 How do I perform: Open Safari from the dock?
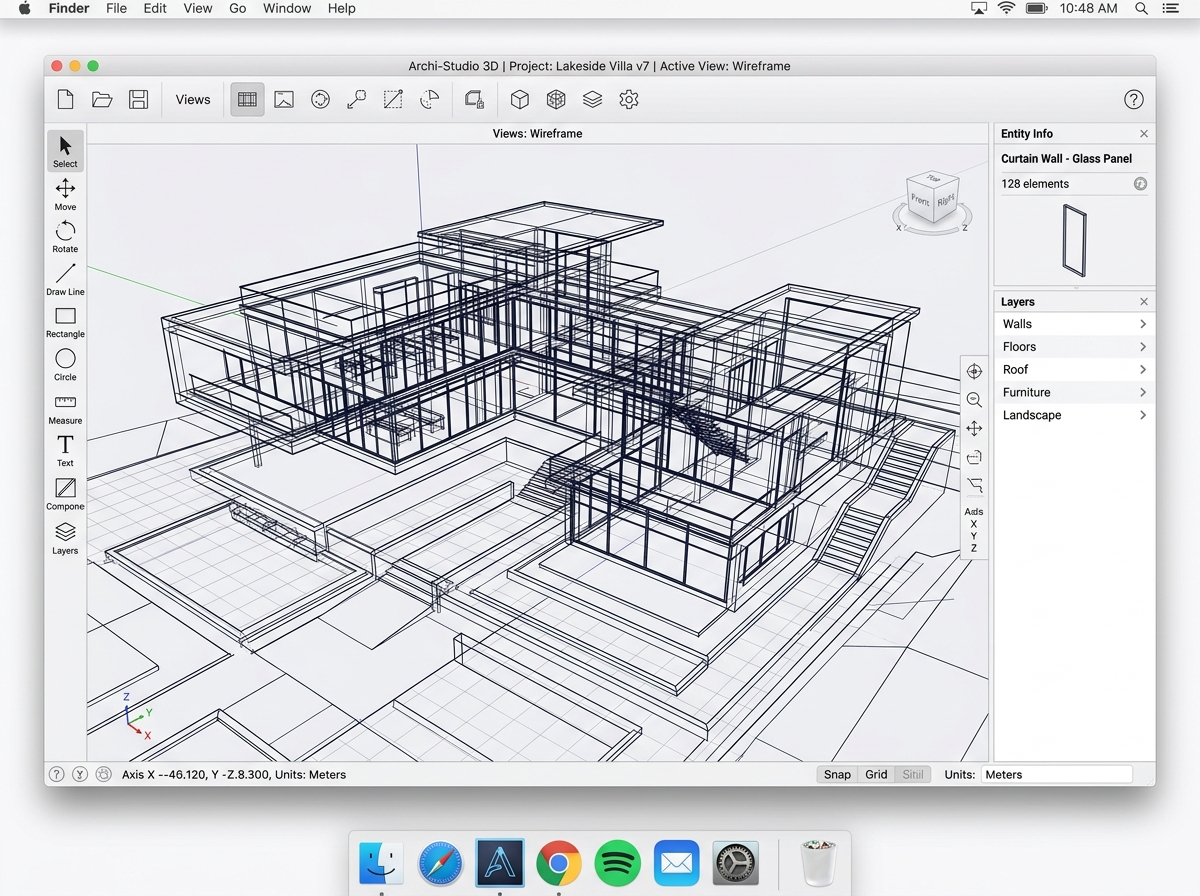tap(440, 862)
